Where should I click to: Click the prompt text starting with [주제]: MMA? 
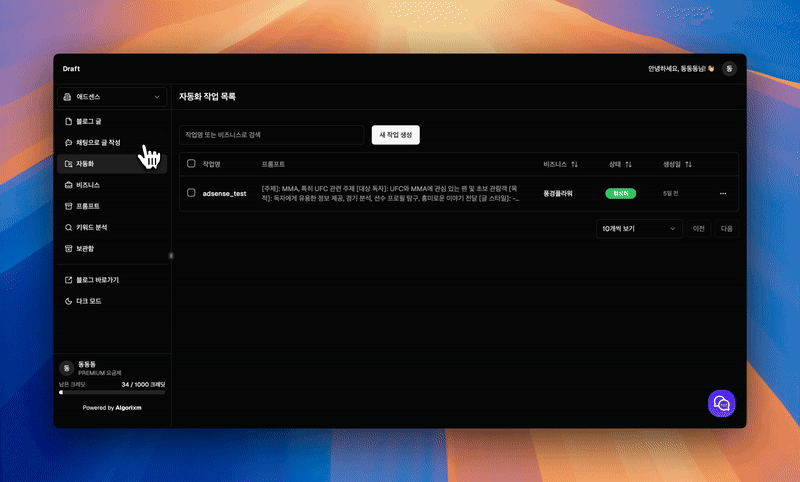(x=390, y=193)
